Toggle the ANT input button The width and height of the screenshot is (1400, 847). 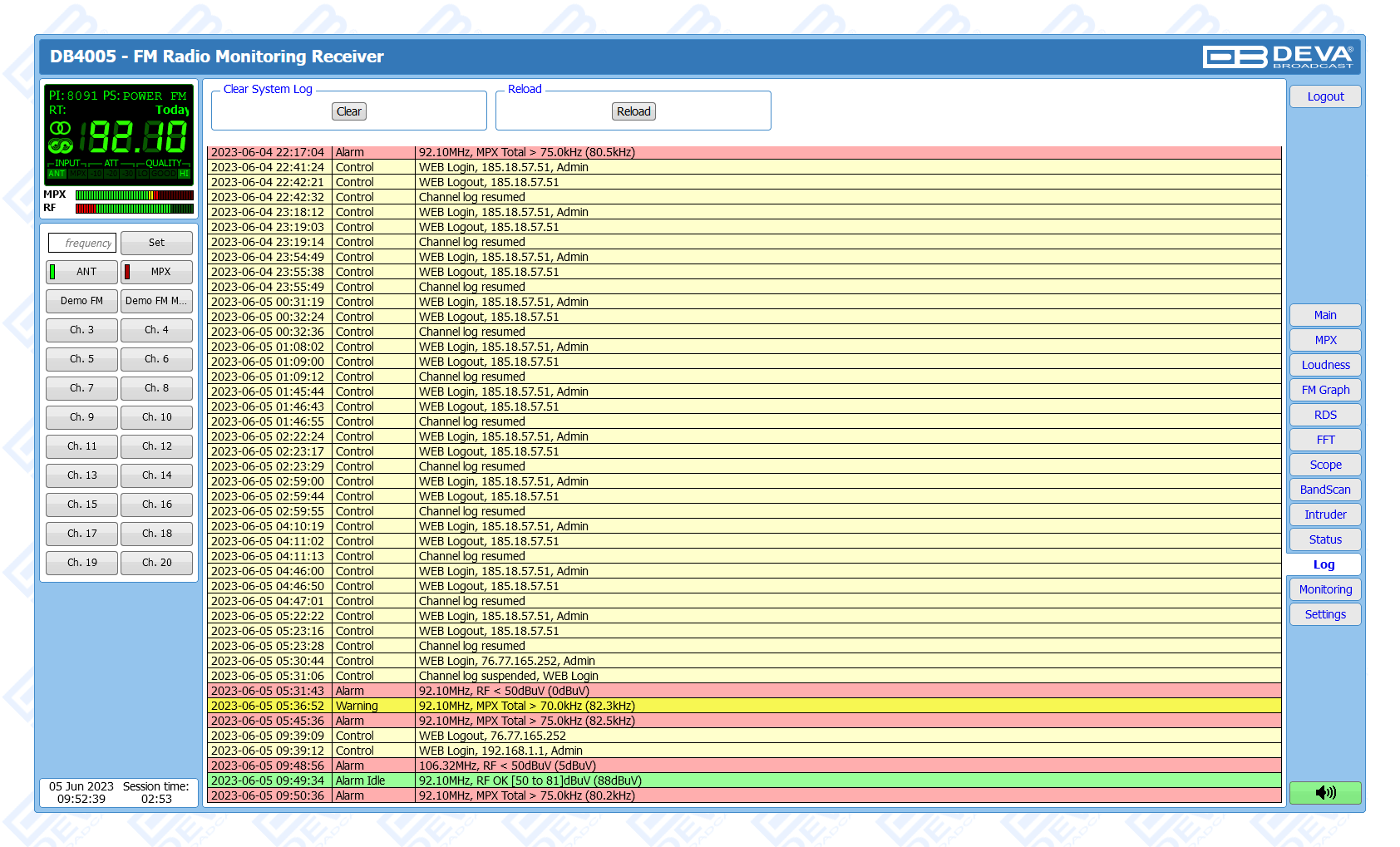click(81, 272)
